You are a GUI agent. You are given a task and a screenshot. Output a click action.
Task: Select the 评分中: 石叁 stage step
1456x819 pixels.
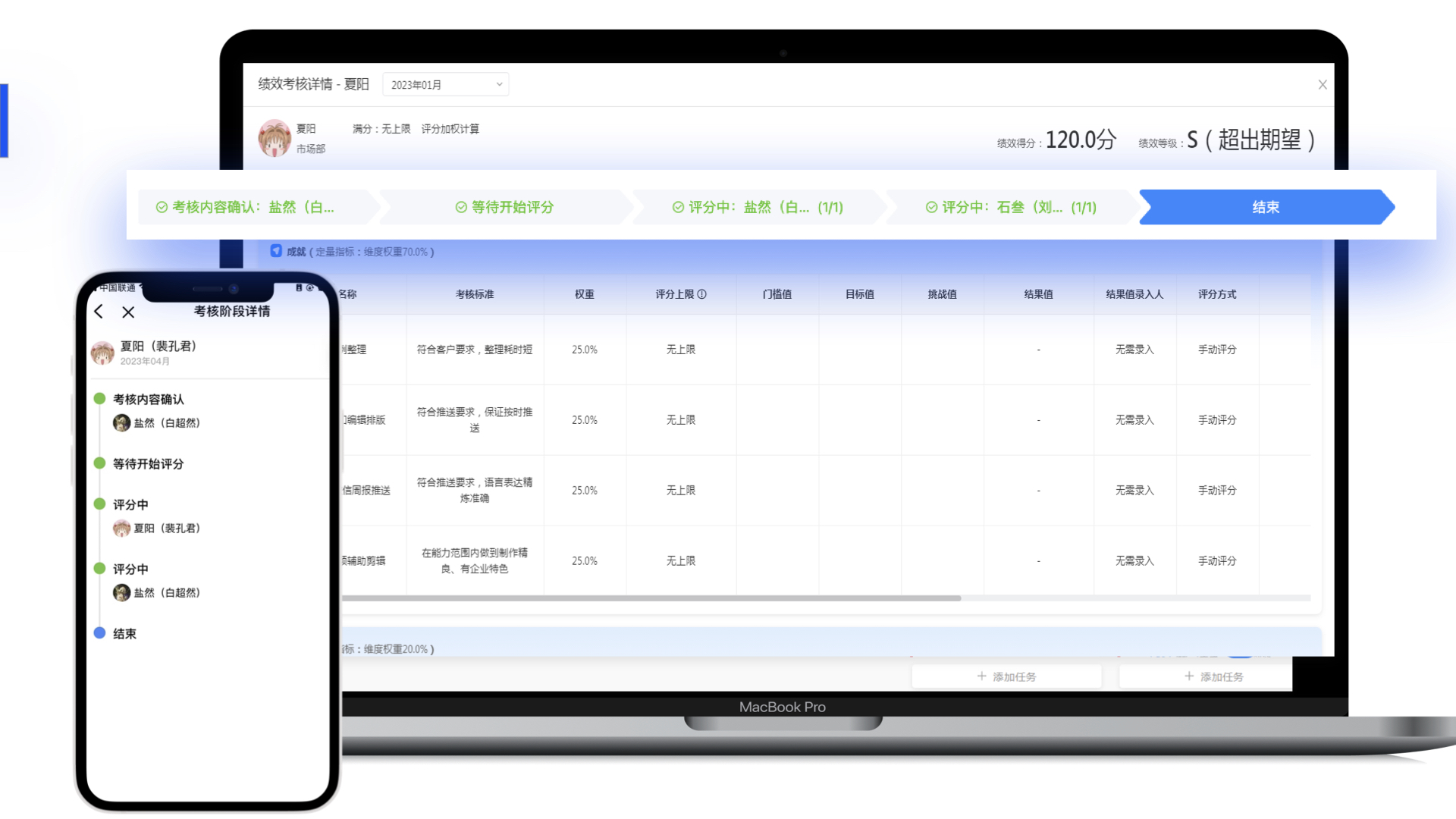coord(1010,207)
